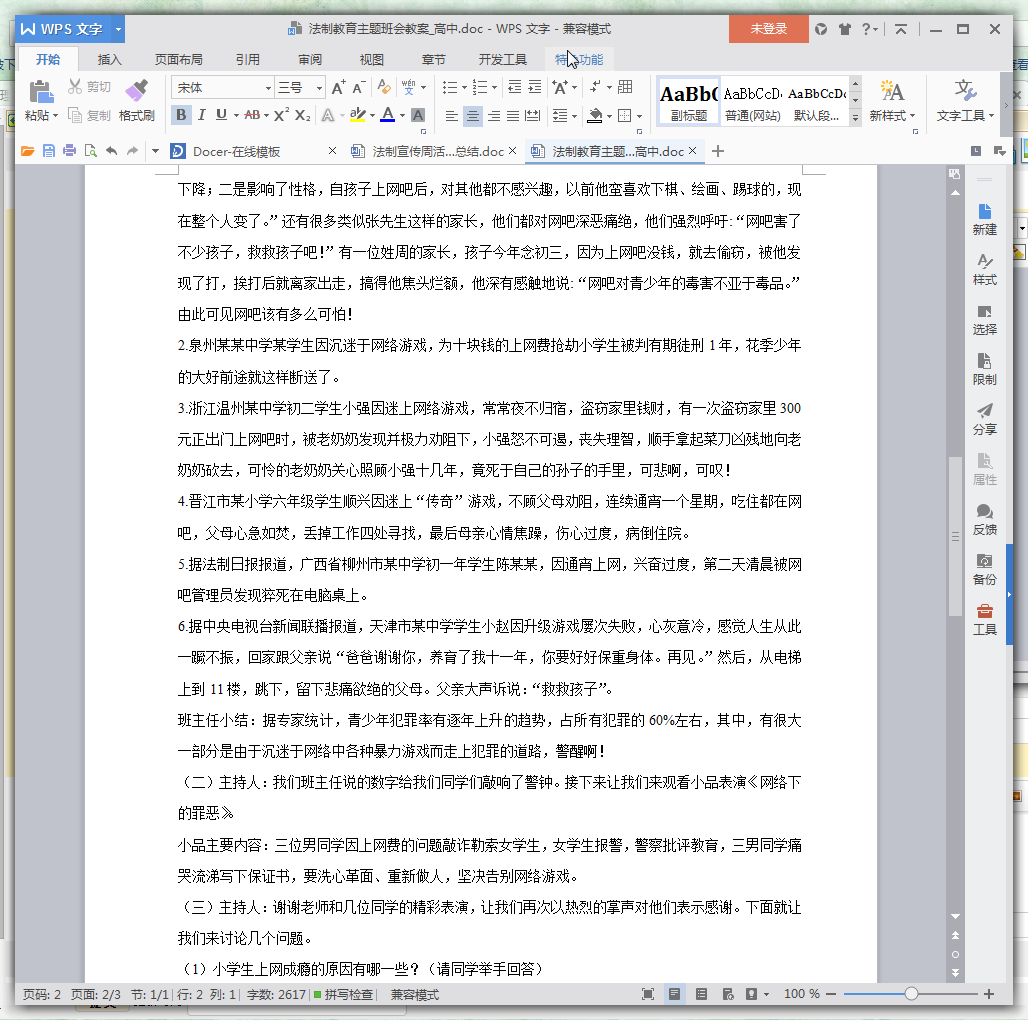The height and width of the screenshot is (1020, 1028).
Task: Toggle Strikethrough AB formatting
Action: tap(252, 115)
